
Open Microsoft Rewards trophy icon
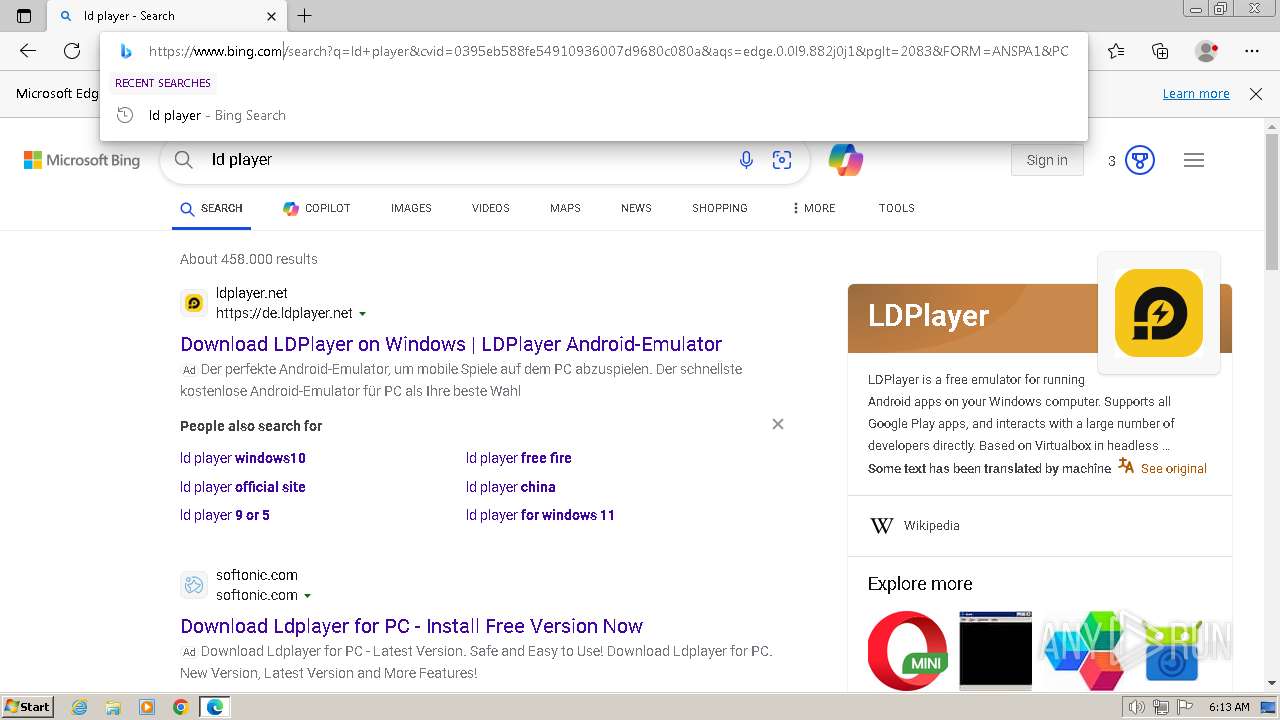click(x=1140, y=160)
